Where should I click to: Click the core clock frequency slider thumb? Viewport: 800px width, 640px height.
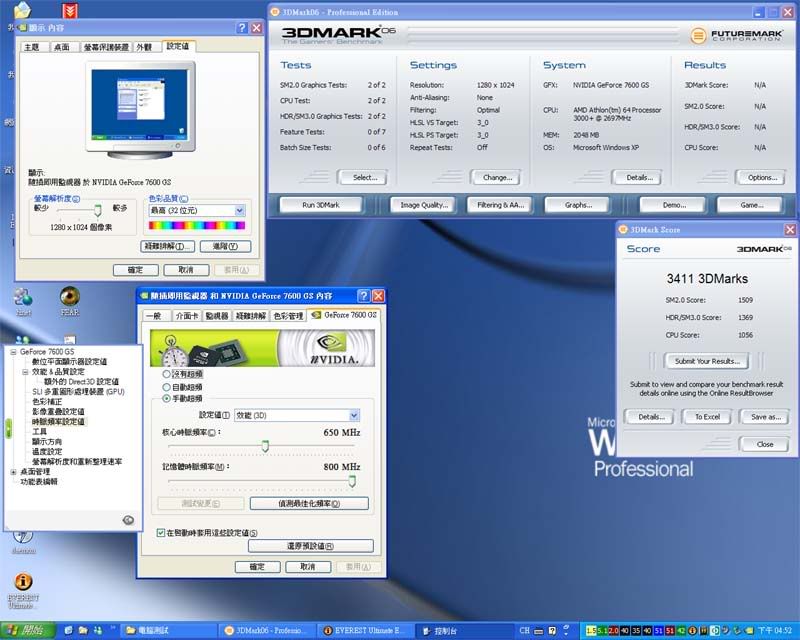[x=265, y=447]
